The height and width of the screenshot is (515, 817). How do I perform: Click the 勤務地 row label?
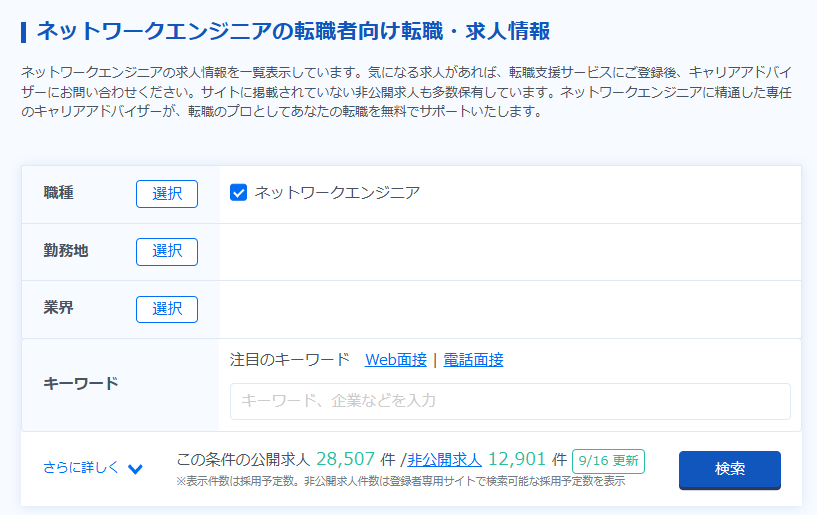click(x=66, y=251)
